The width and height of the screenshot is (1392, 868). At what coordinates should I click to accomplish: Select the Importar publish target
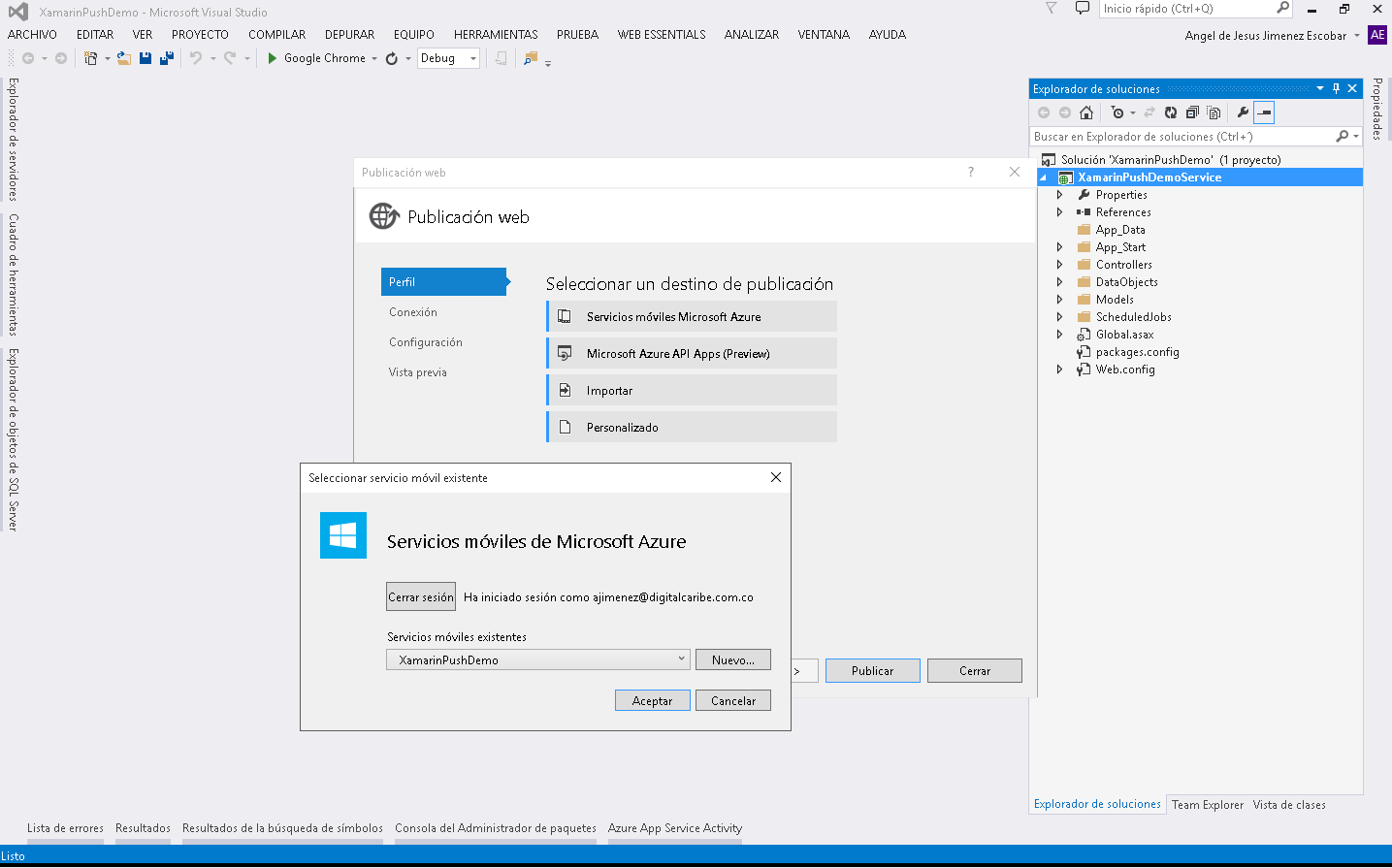point(692,390)
